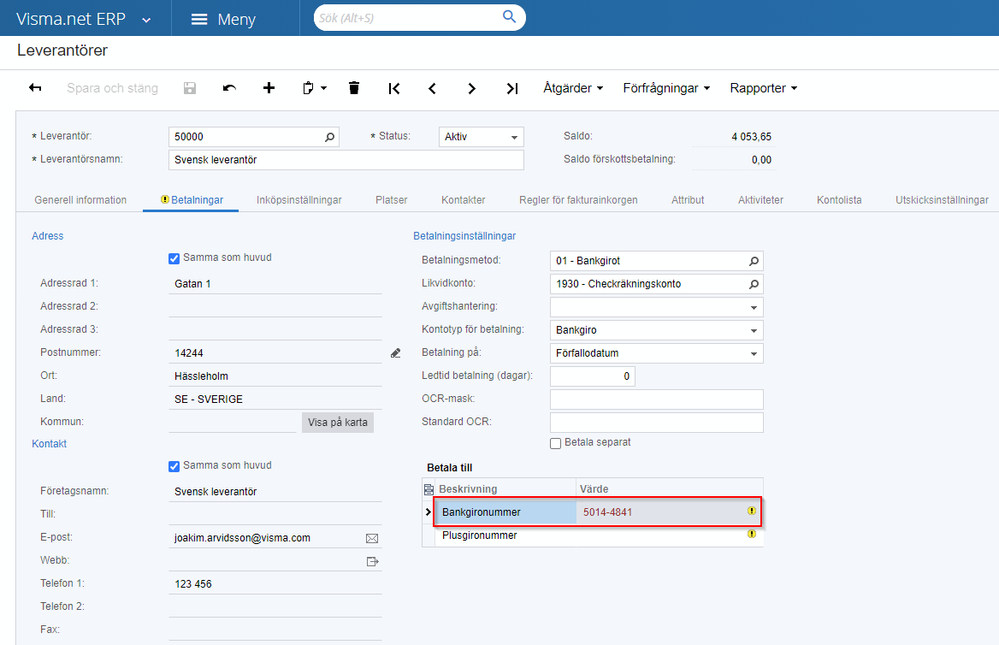The height and width of the screenshot is (645, 999).
Task: Go to the previous record arrow
Action: click(x=432, y=89)
